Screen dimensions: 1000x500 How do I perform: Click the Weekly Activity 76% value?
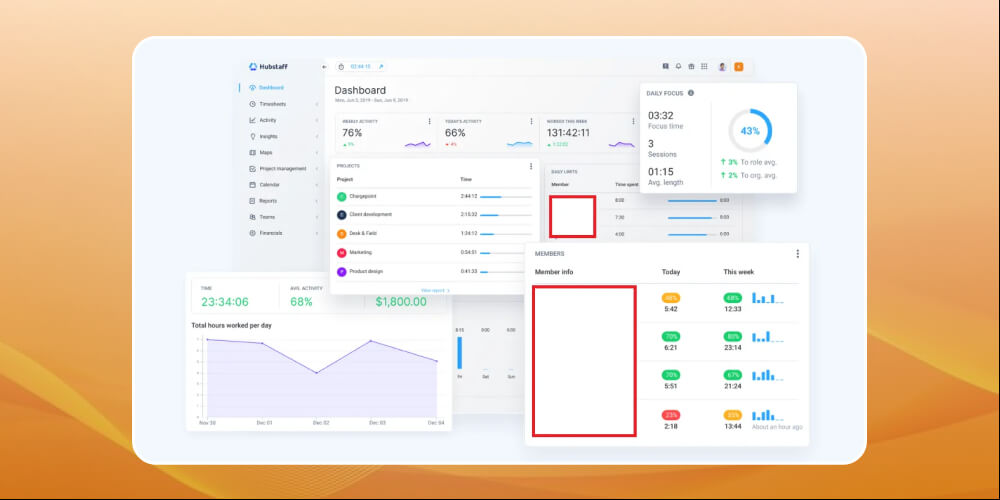(x=352, y=133)
